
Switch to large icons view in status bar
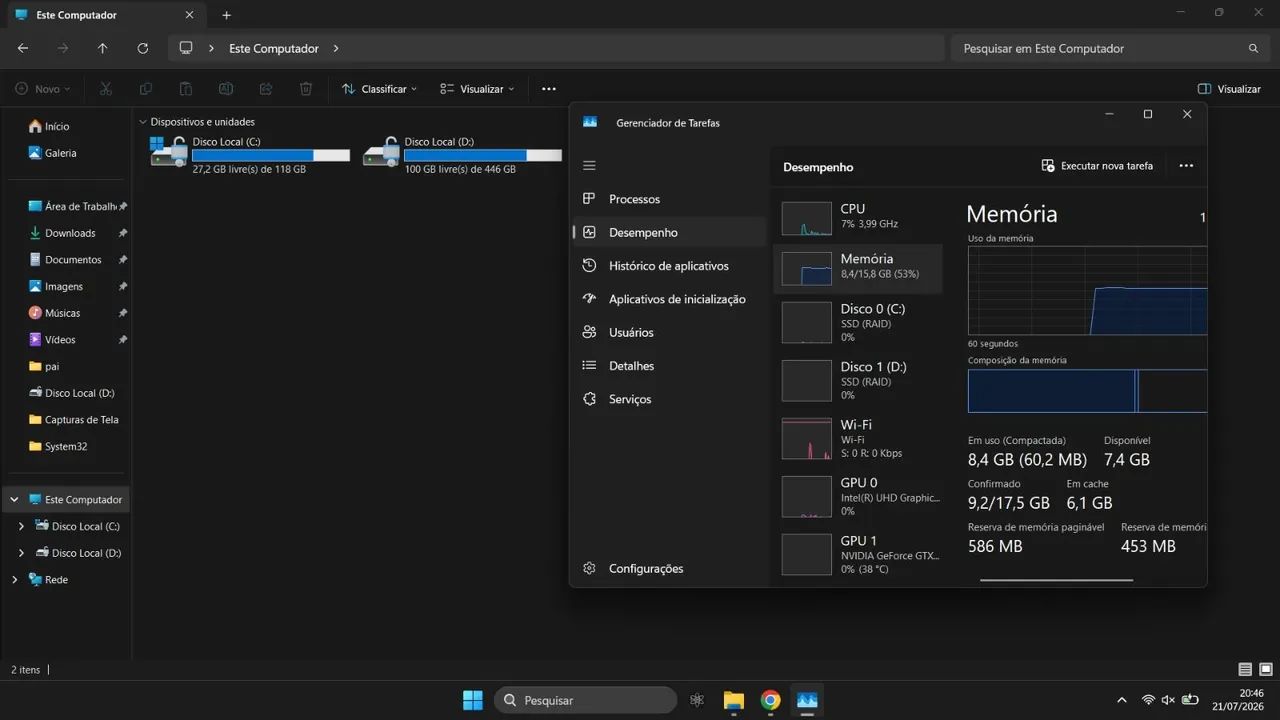[1266, 670]
